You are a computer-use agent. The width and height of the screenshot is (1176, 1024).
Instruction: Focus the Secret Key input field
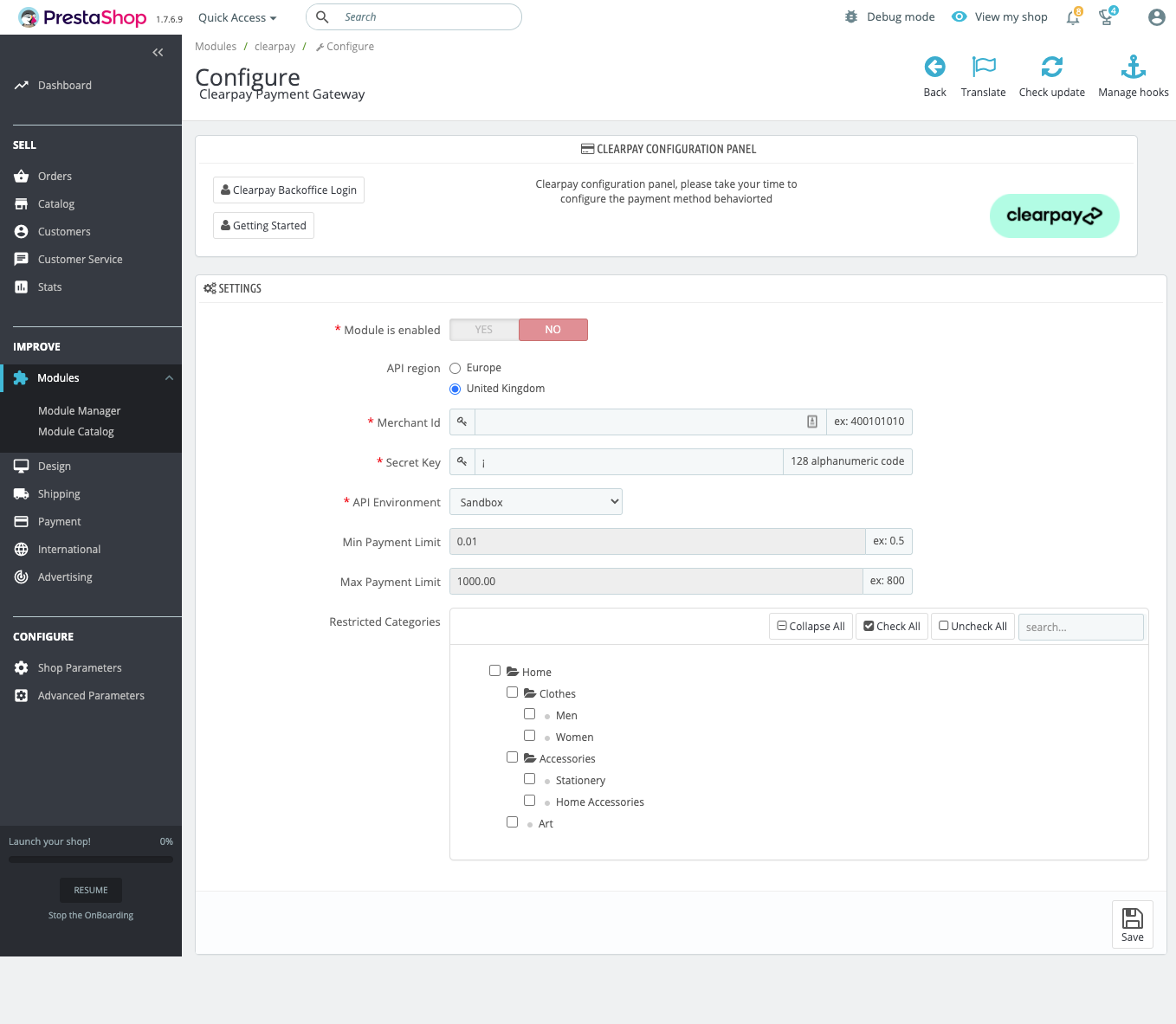pos(629,462)
